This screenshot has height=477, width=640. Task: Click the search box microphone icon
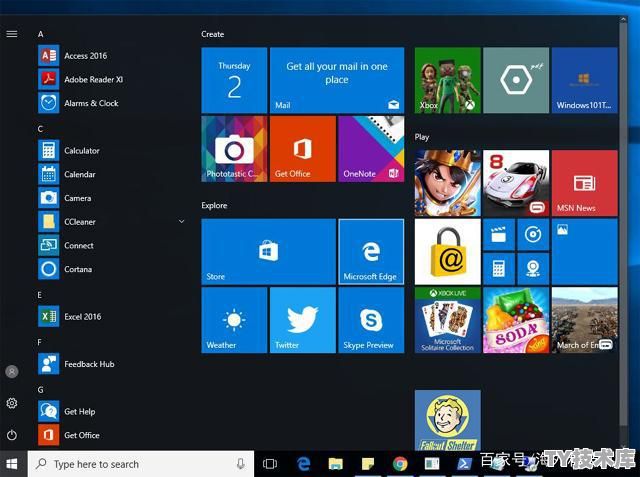241,464
